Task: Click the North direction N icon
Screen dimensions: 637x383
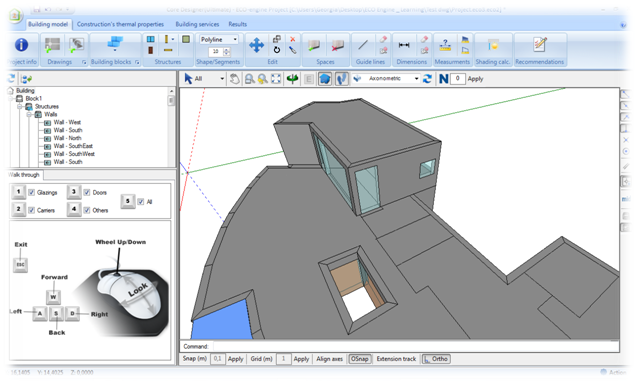Action: [x=443, y=79]
